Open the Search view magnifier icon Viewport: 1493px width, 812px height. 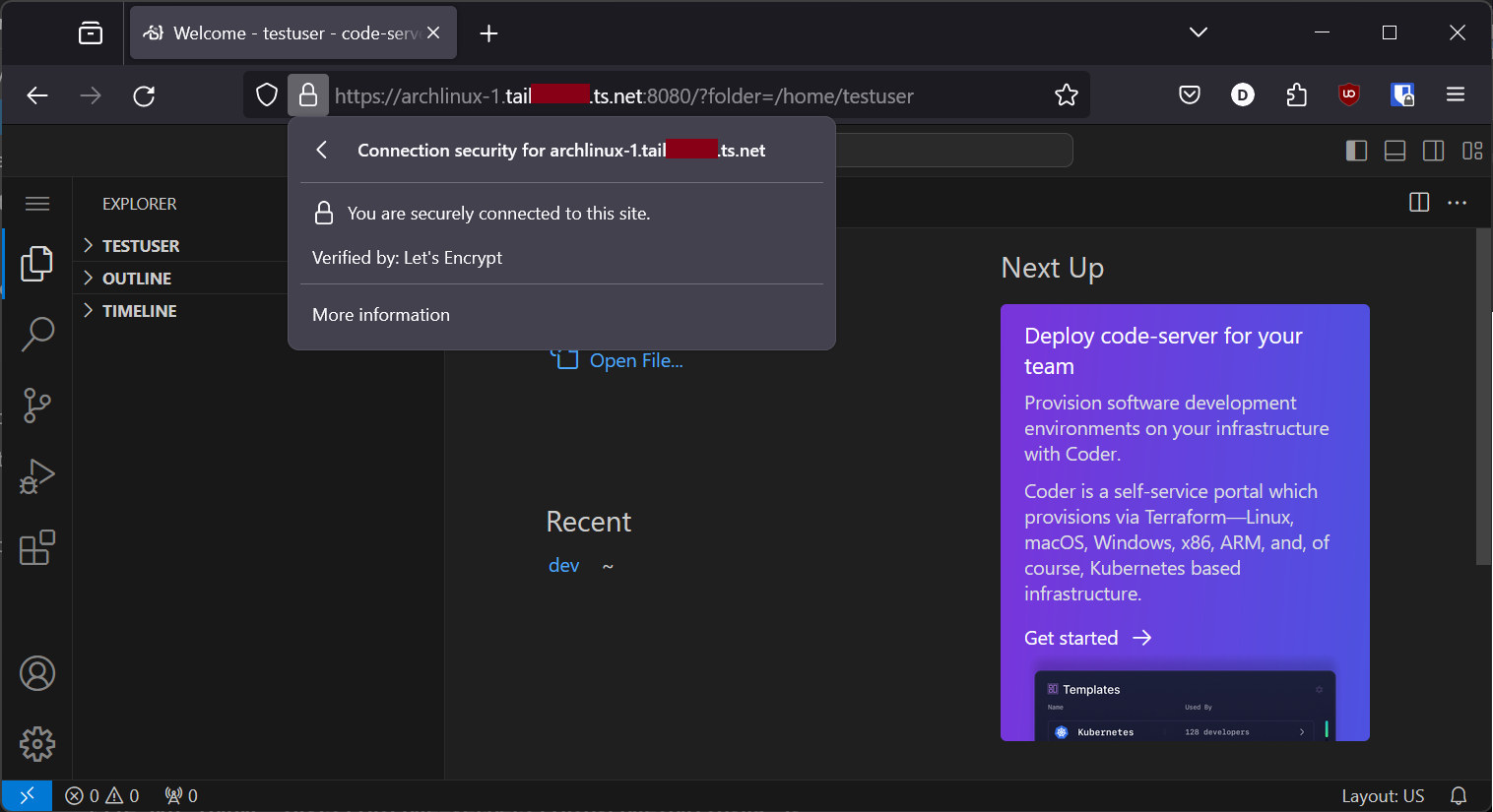click(x=36, y=334)
